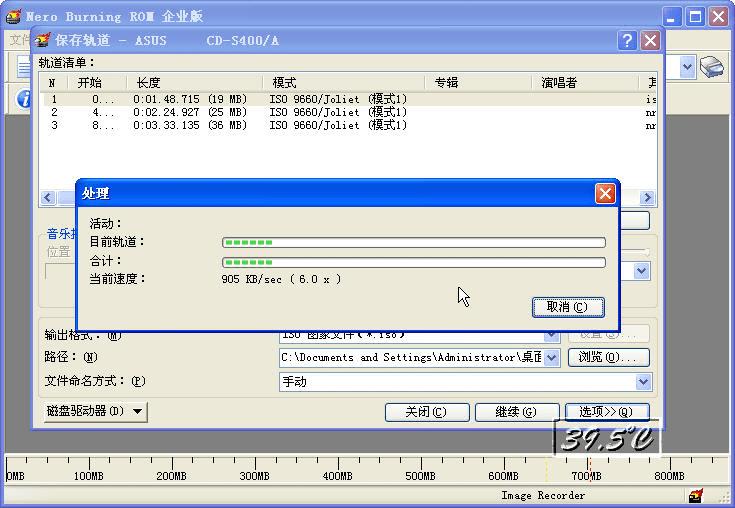The image size is (735, 508).
Task: Click the 长度 column header
Action: (x=194, y=83)
